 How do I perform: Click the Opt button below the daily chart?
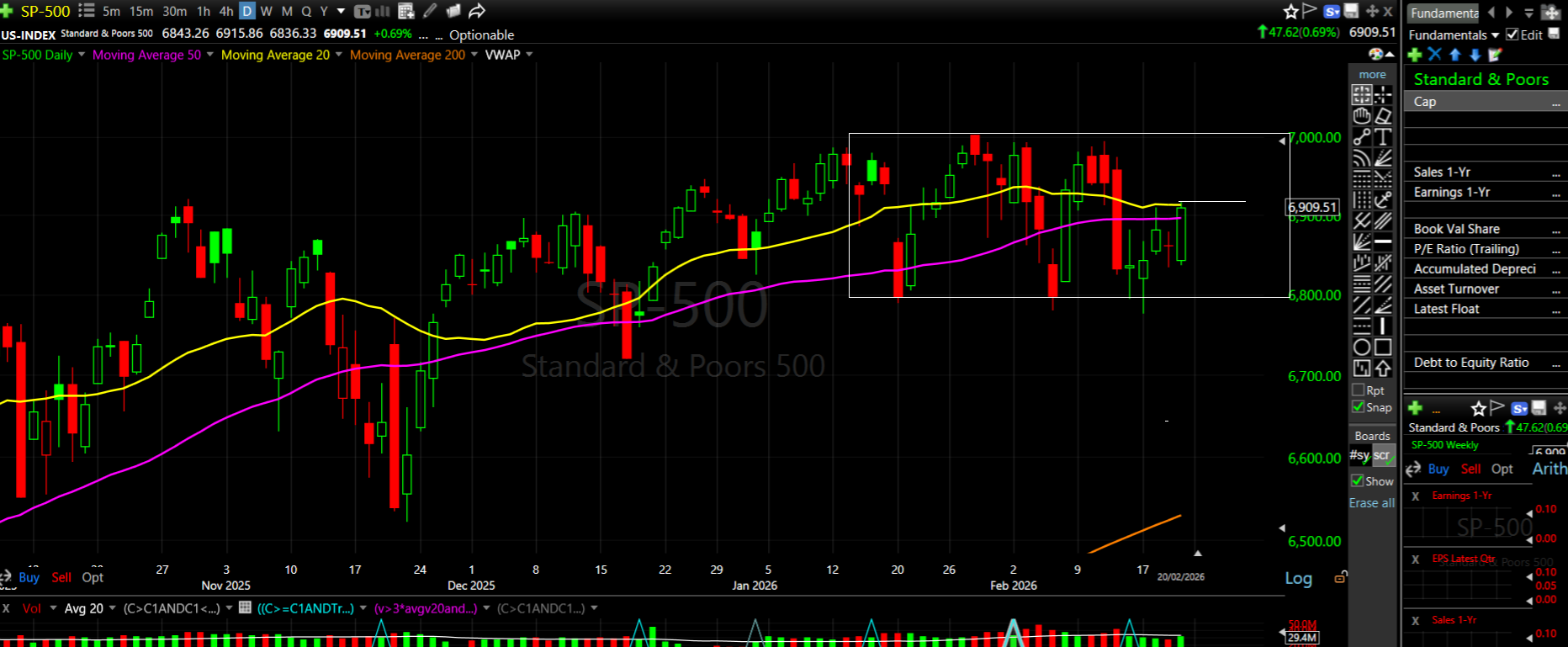point(93,577)
